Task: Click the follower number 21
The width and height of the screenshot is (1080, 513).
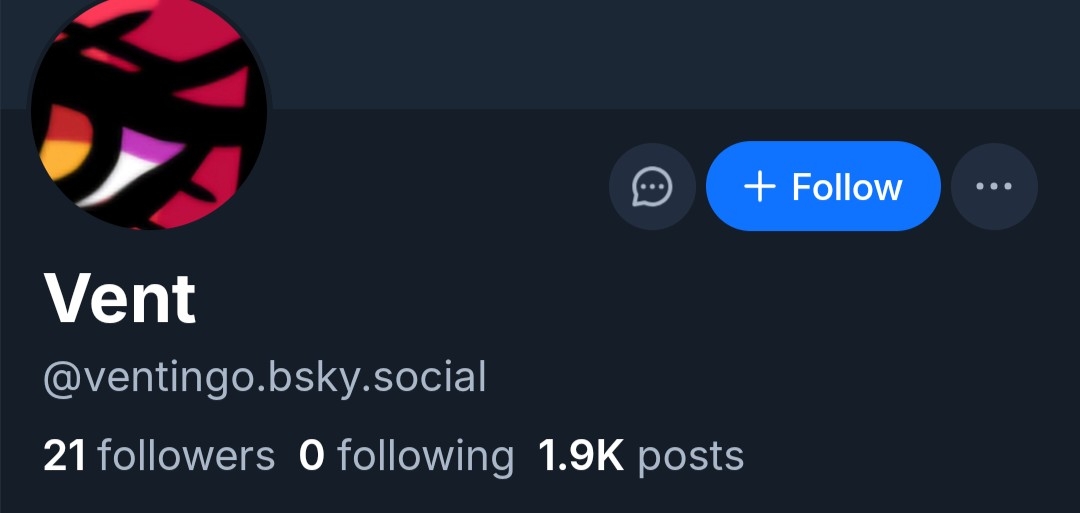Action: click(x=65, y=456)
